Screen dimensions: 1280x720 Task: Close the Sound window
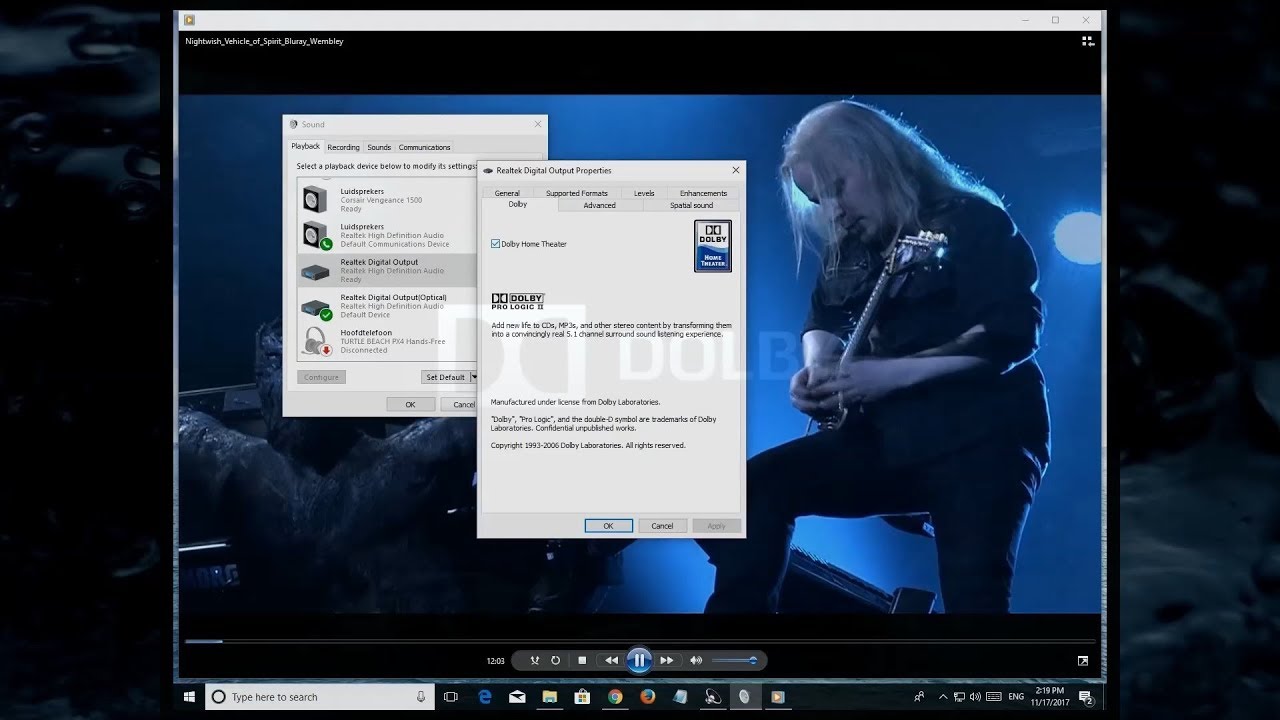(x=538, y=124)
